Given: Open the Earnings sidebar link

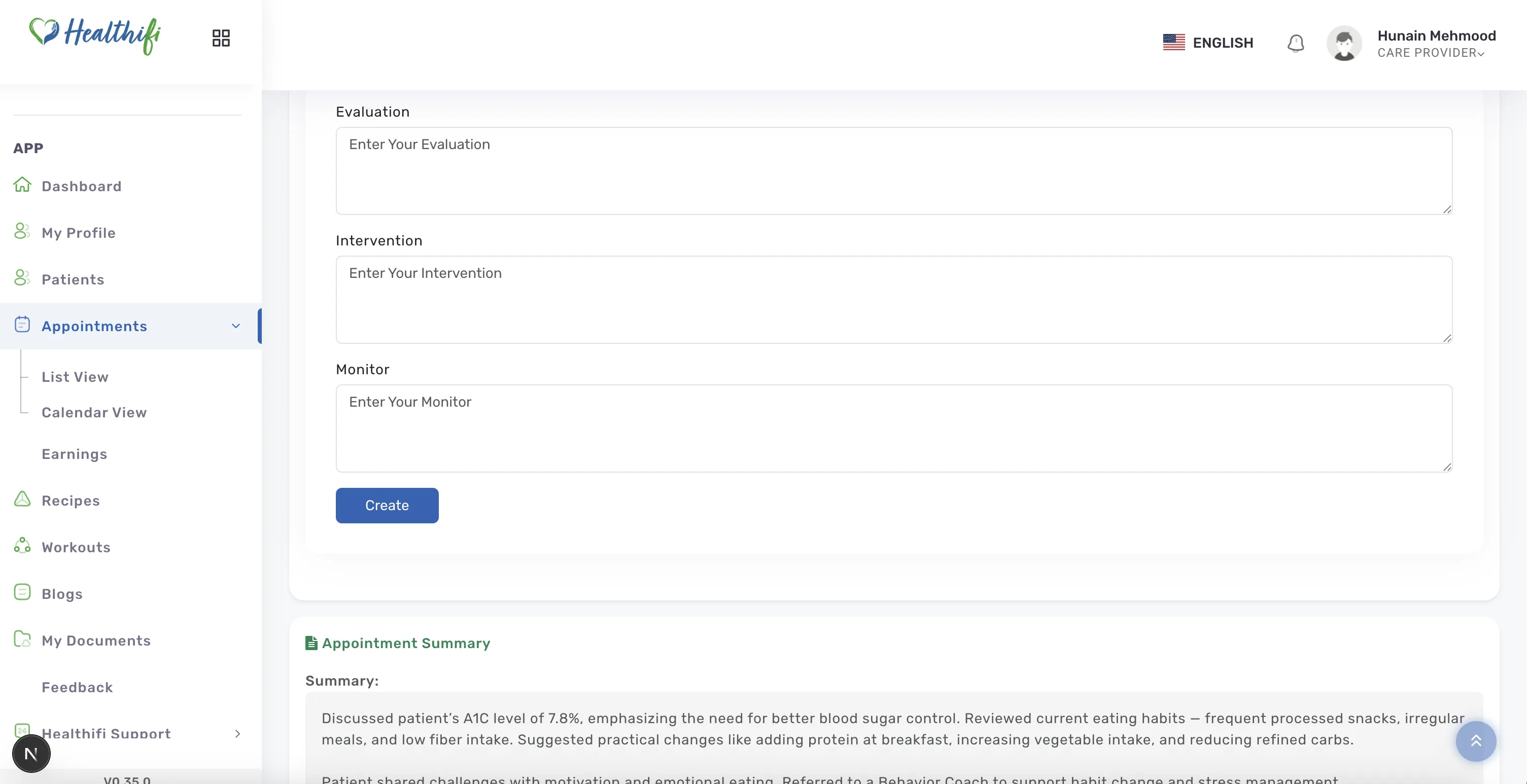Looking at the screenshot, I should tap(75, 454).
